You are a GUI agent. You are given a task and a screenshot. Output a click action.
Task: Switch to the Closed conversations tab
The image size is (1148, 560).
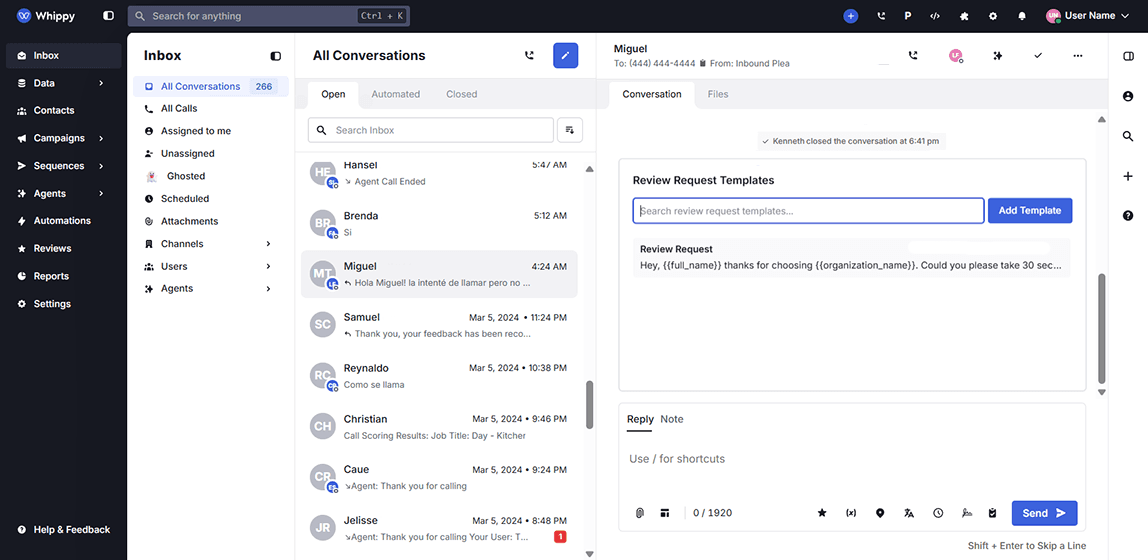461,94
